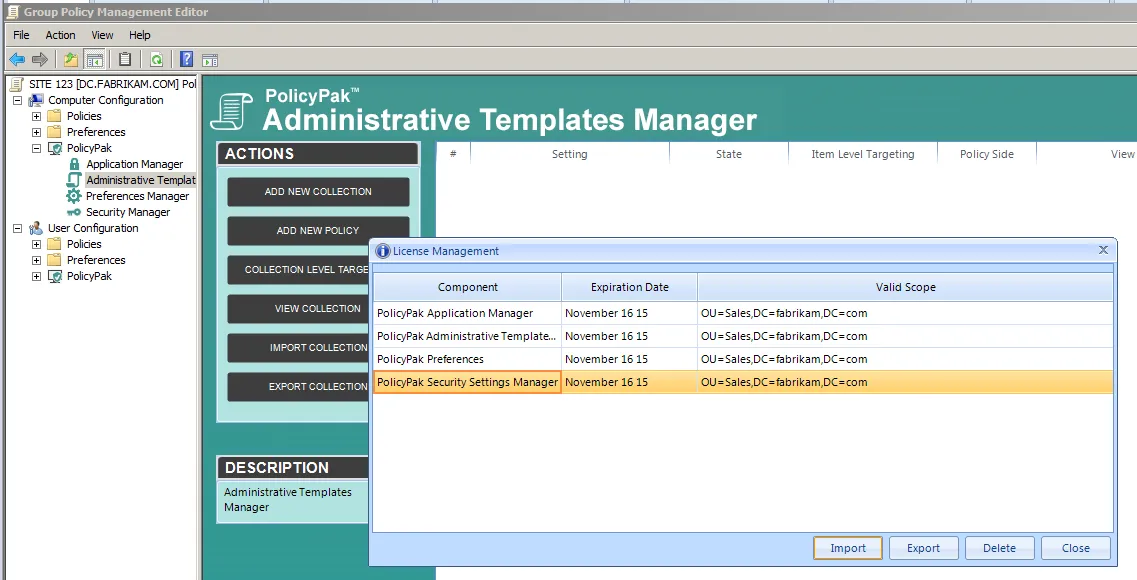
Task: Click the Import button in License Management
Action: tap(848, 548)
